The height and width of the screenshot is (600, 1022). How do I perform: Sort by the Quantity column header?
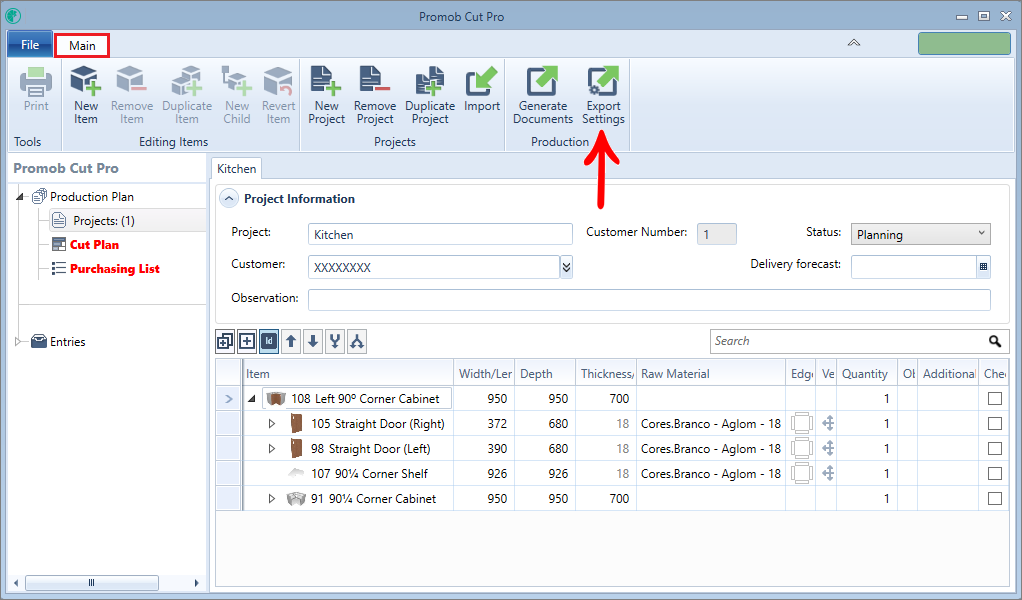click(867, 373)
